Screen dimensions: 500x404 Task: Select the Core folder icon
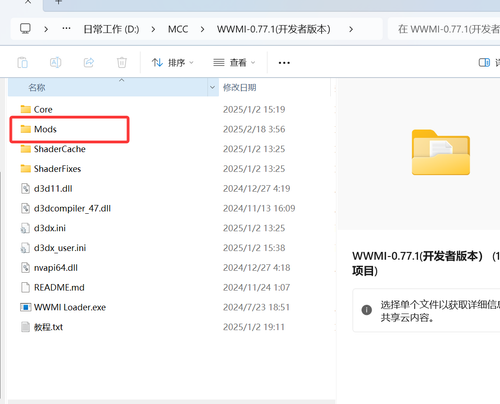(26, 109)
